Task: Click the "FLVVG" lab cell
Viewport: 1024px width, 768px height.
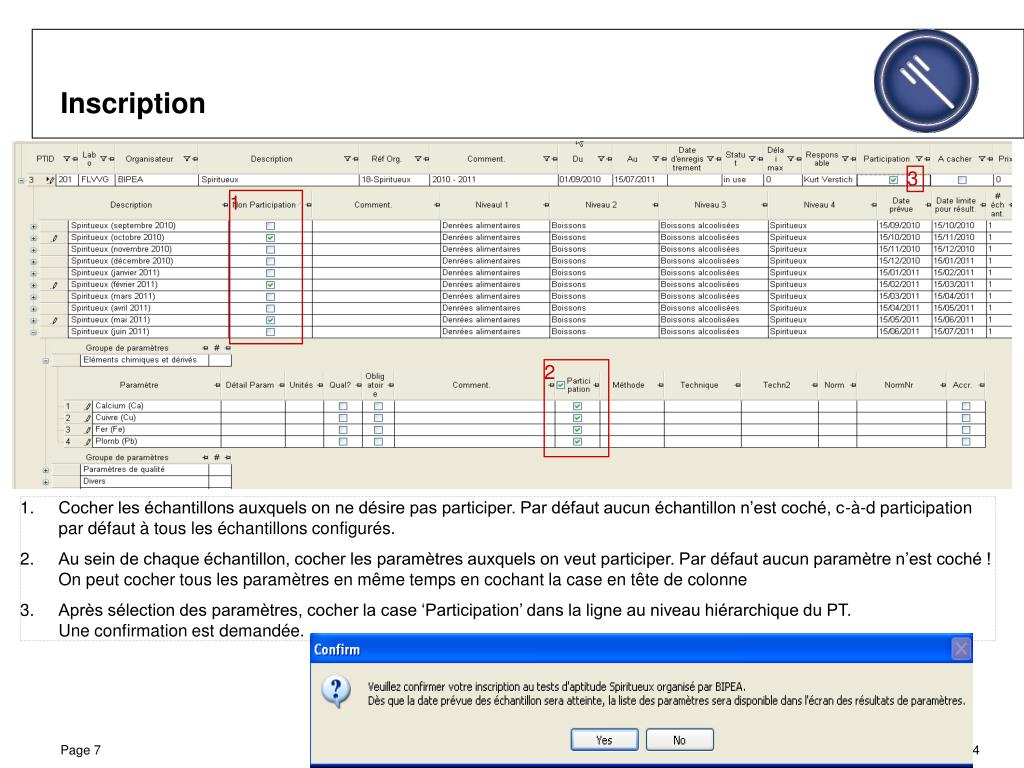Action: pyautogui.click(x=96, y=180)
